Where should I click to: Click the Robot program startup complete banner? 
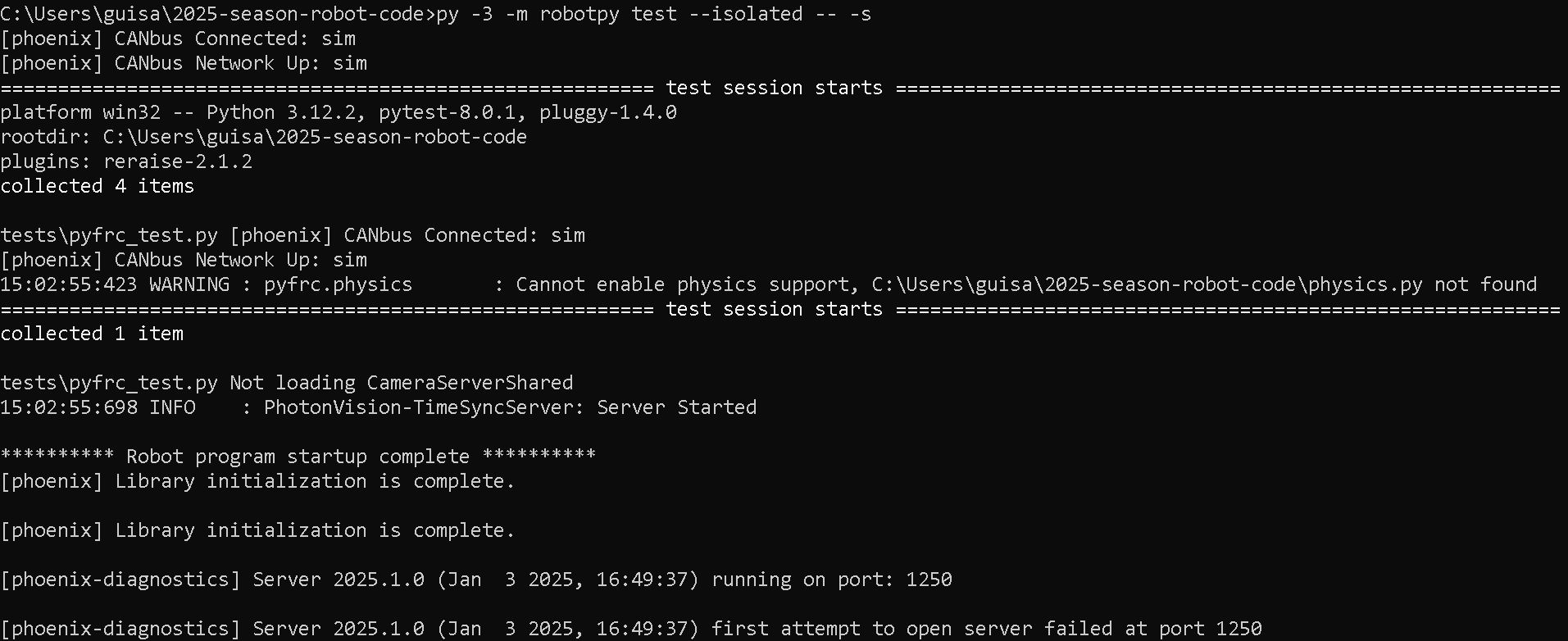tap(298, 457)
